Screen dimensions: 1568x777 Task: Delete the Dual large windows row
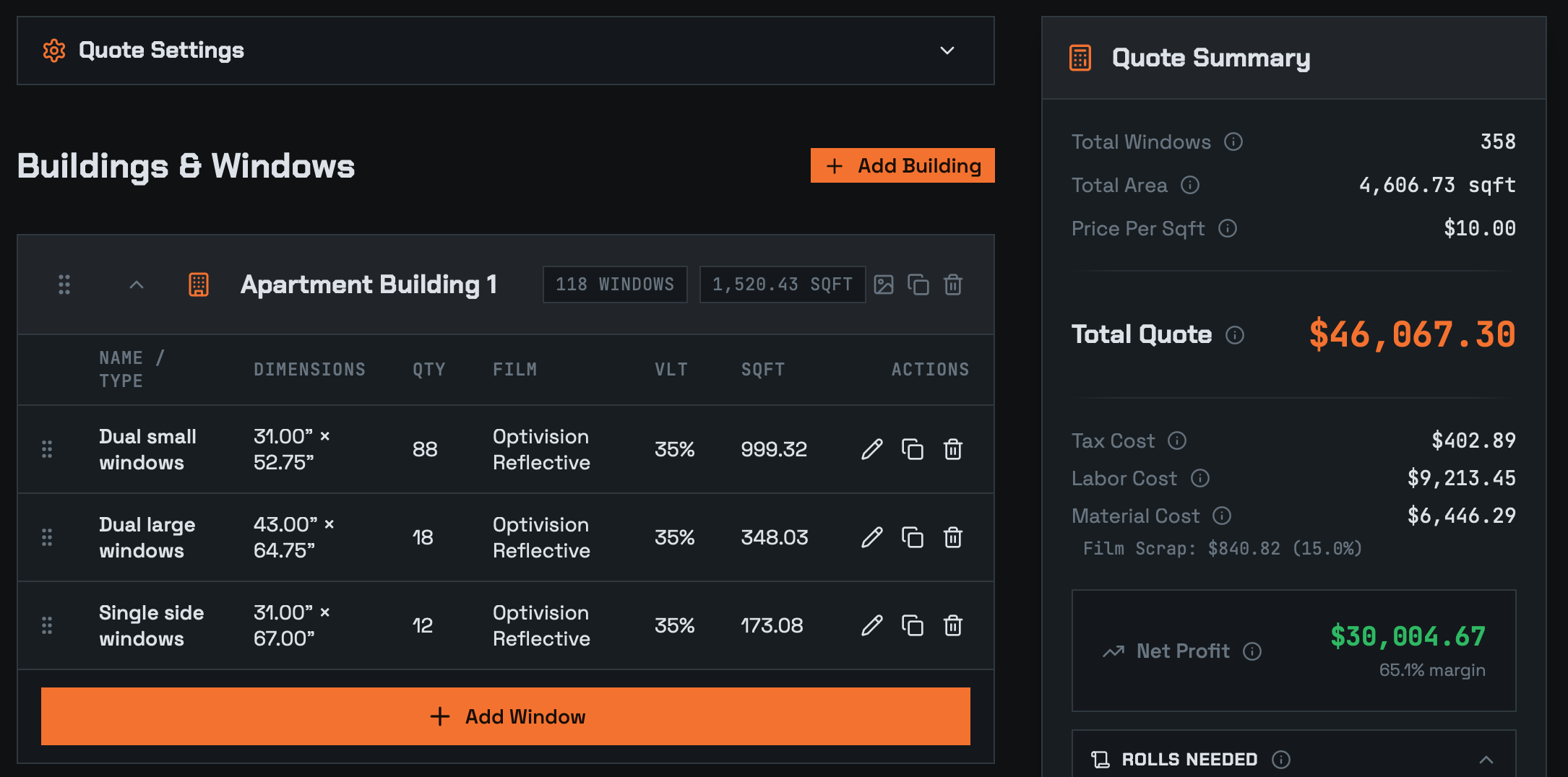(x=952, y=537)
